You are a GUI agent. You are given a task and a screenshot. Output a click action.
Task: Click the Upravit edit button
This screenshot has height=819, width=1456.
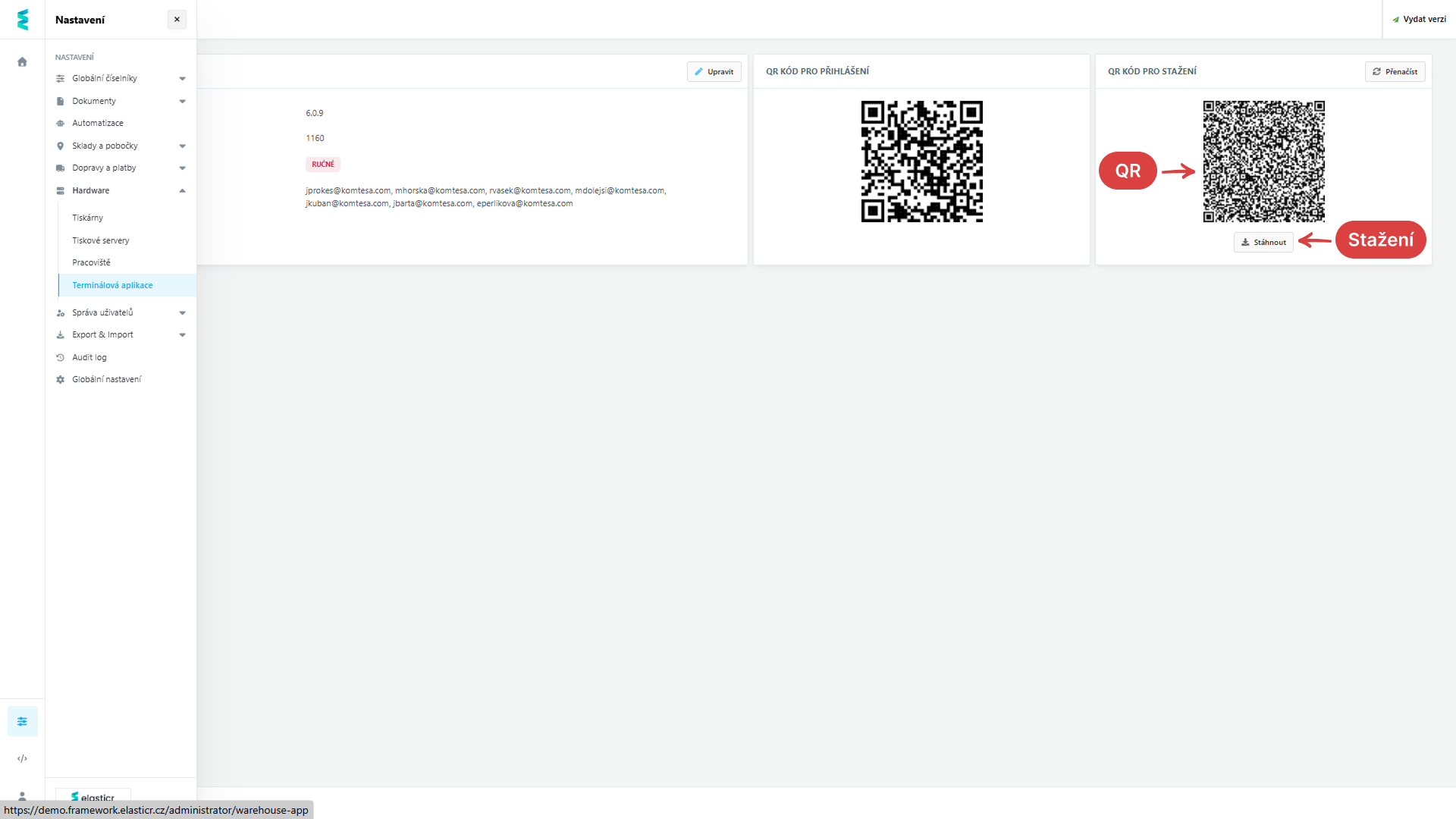714,72
